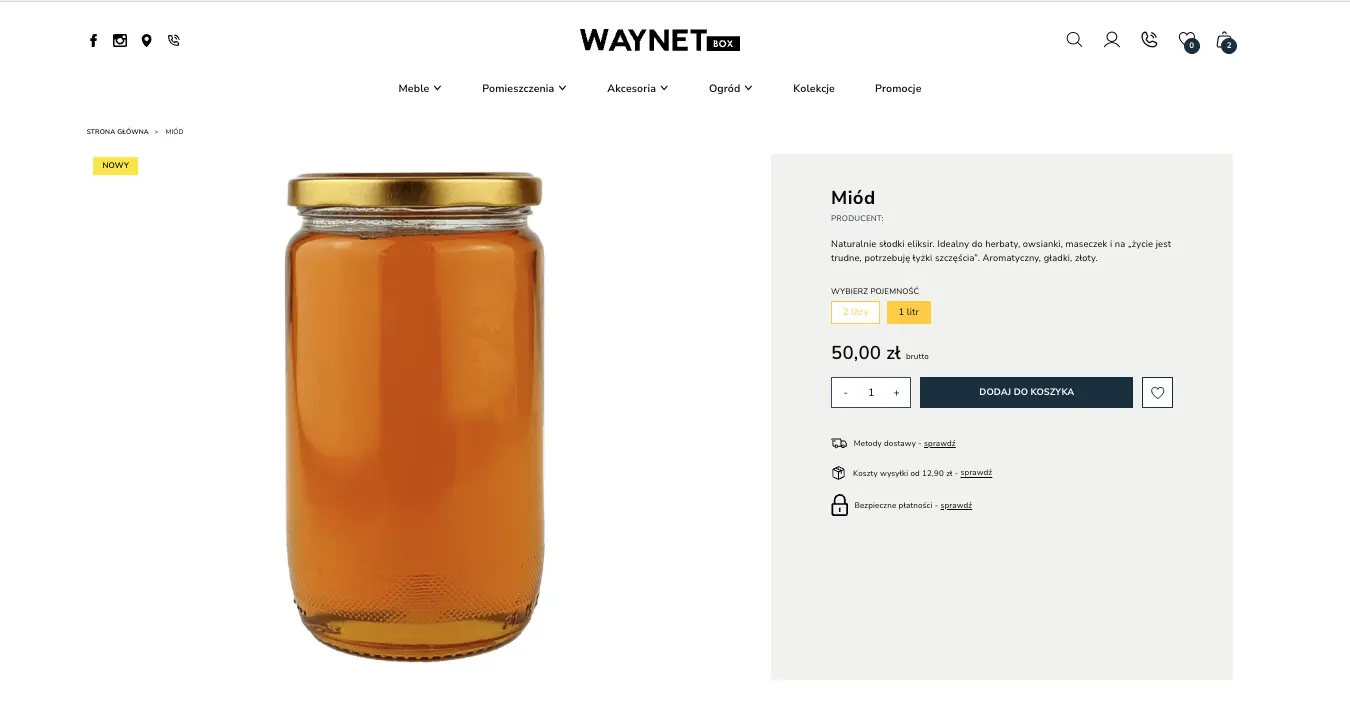Open the Kolekcje menu item
Viewport: 1350px width, 723px height.
[814, 88]
